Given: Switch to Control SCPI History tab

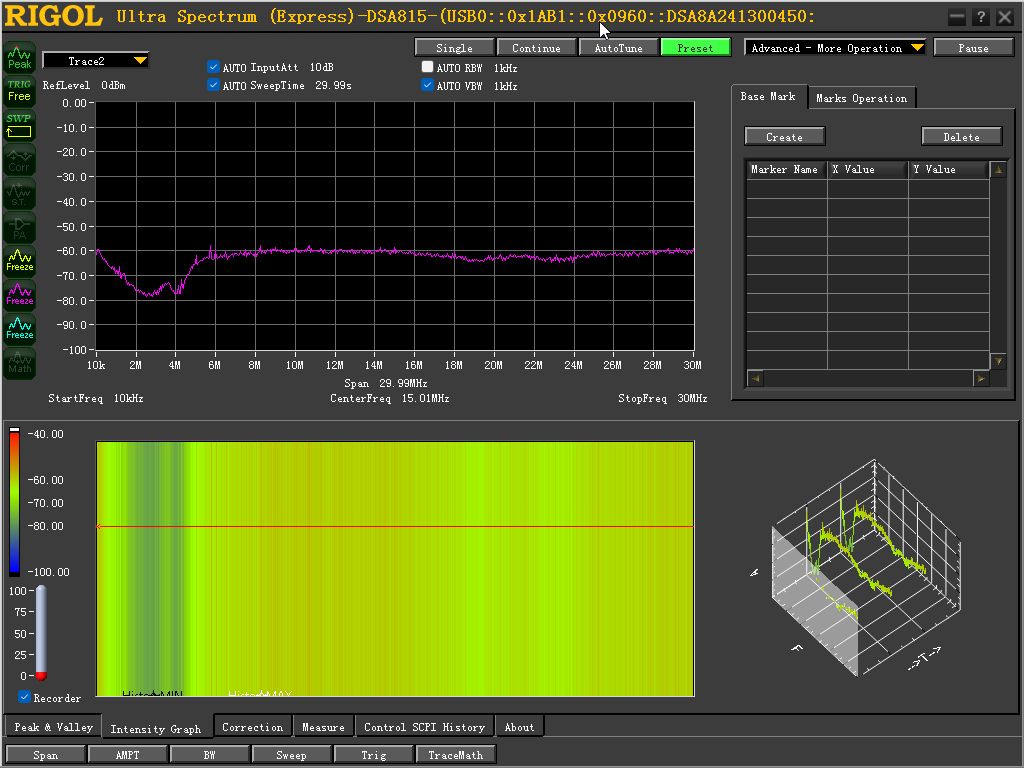Looking at the screenshot, I should pos(424,727).
